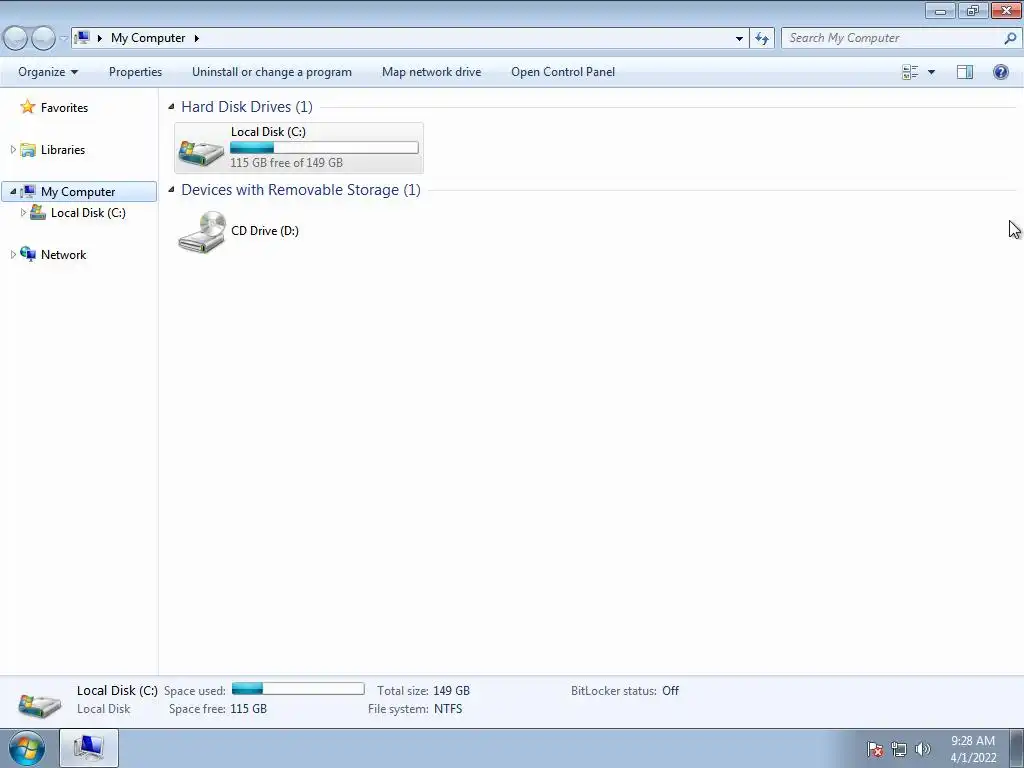Click Open Control Panel
The image size is (1024, 768).
pos(563,72)
